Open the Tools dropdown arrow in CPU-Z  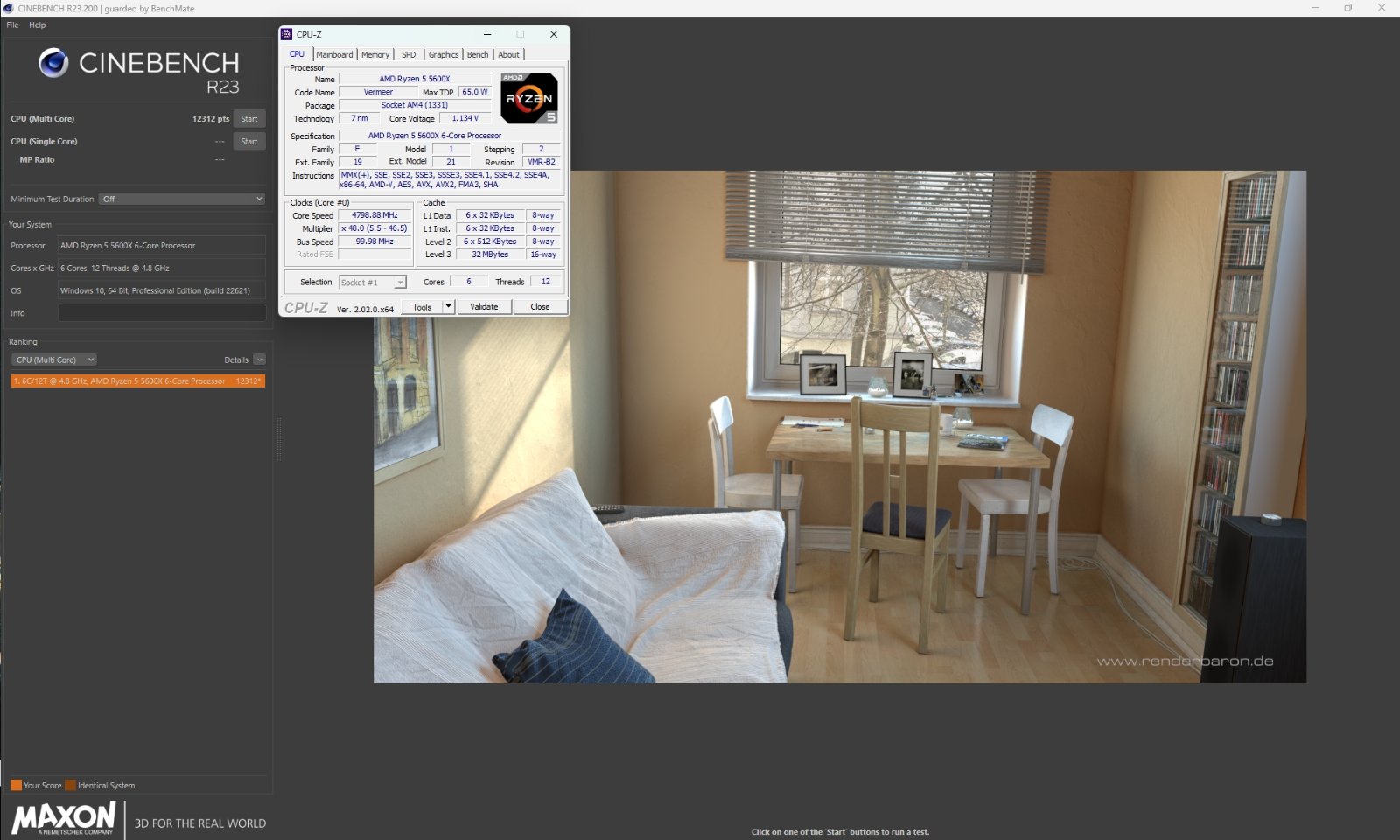449,307
